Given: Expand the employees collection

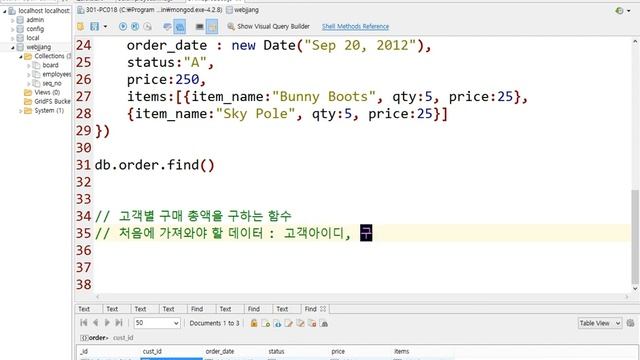Looking at the screenshot, I should click(29, 74).
